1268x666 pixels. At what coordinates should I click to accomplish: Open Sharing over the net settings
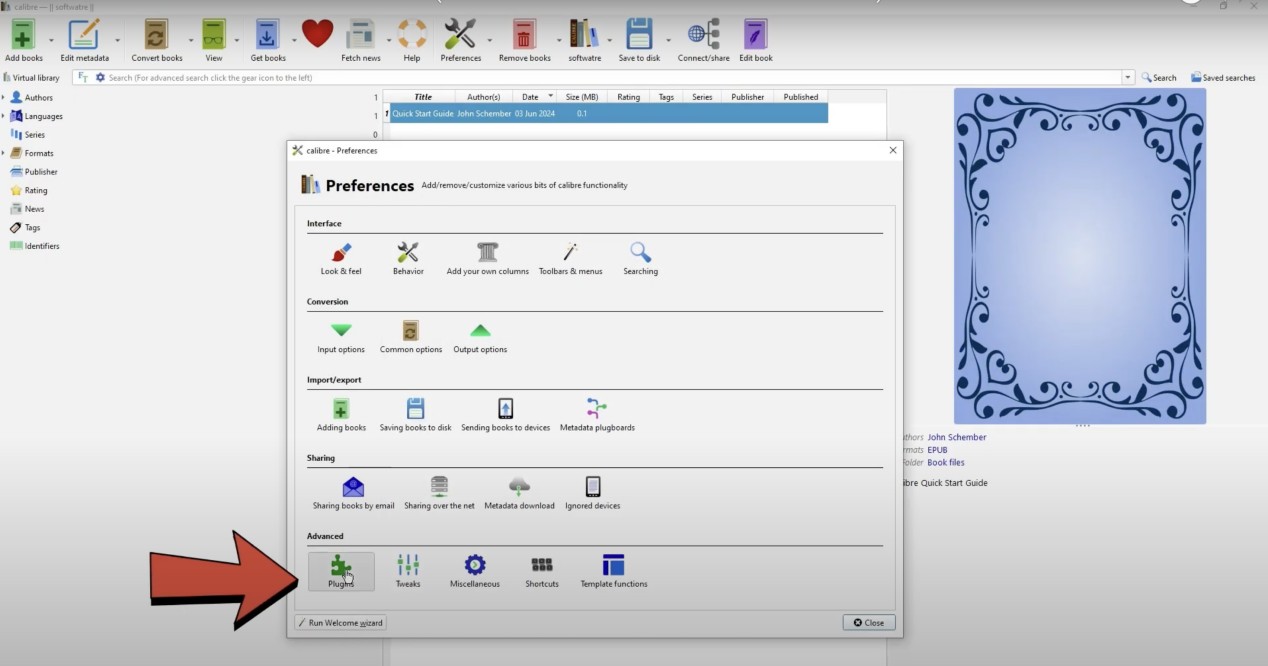pos(439,493)
